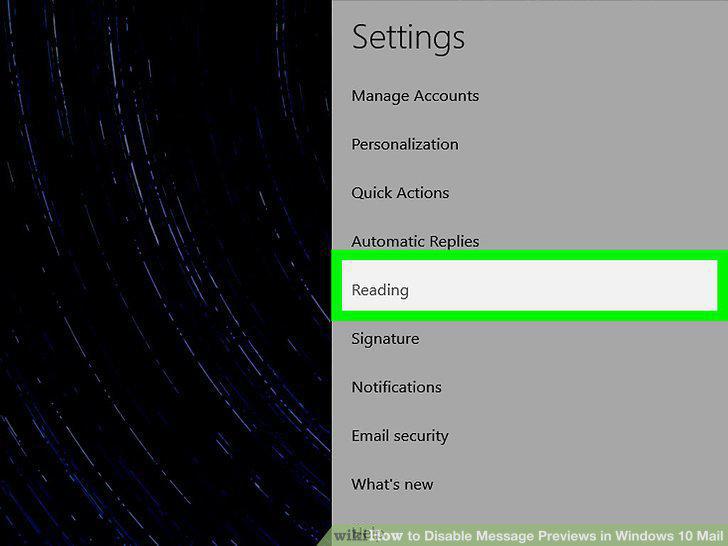Viewport: 728px width, 546px height.
Task: View the What's new entry
Action: click(x=392, y=484)
